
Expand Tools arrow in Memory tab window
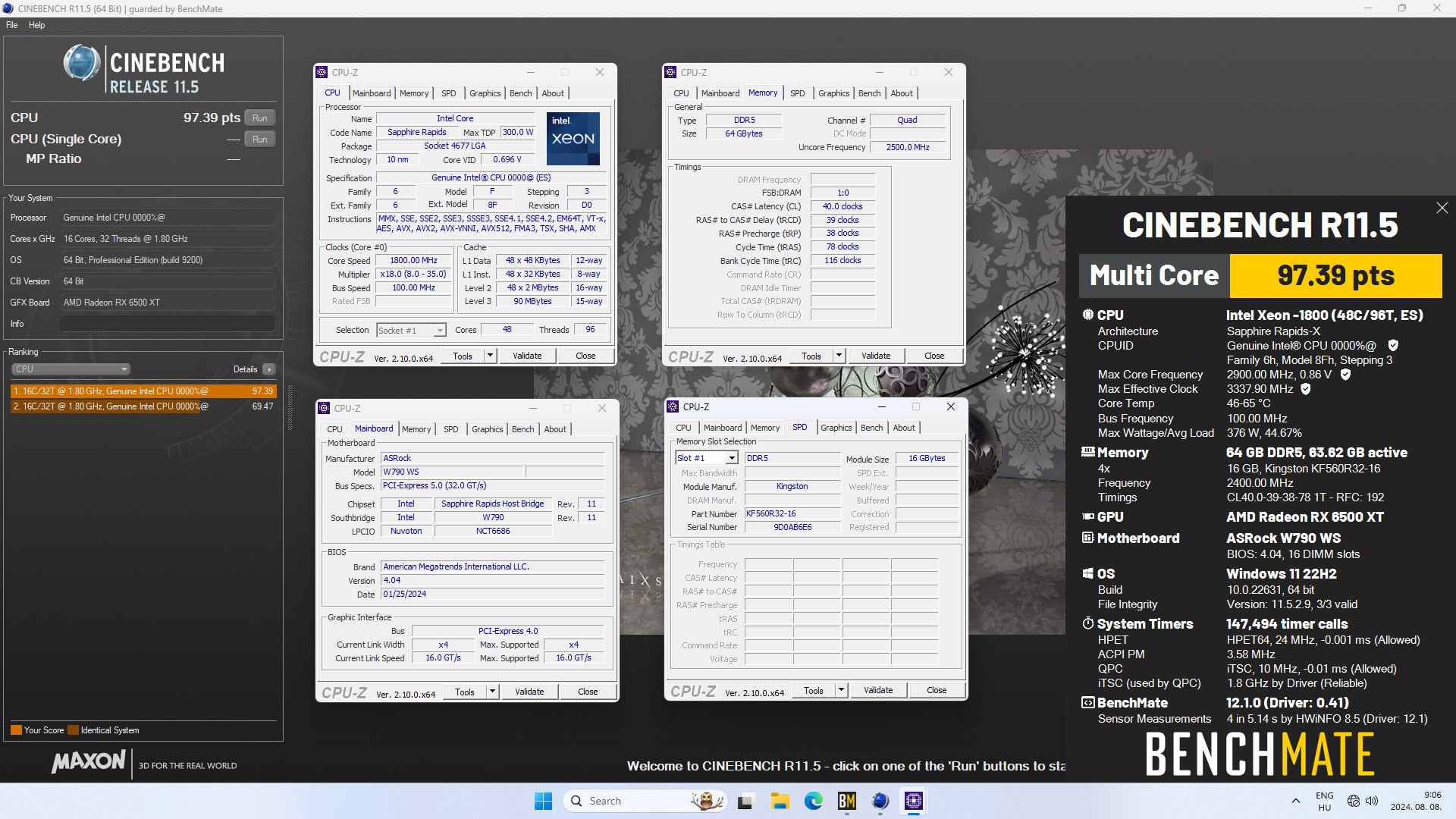(x=839, y=356)
